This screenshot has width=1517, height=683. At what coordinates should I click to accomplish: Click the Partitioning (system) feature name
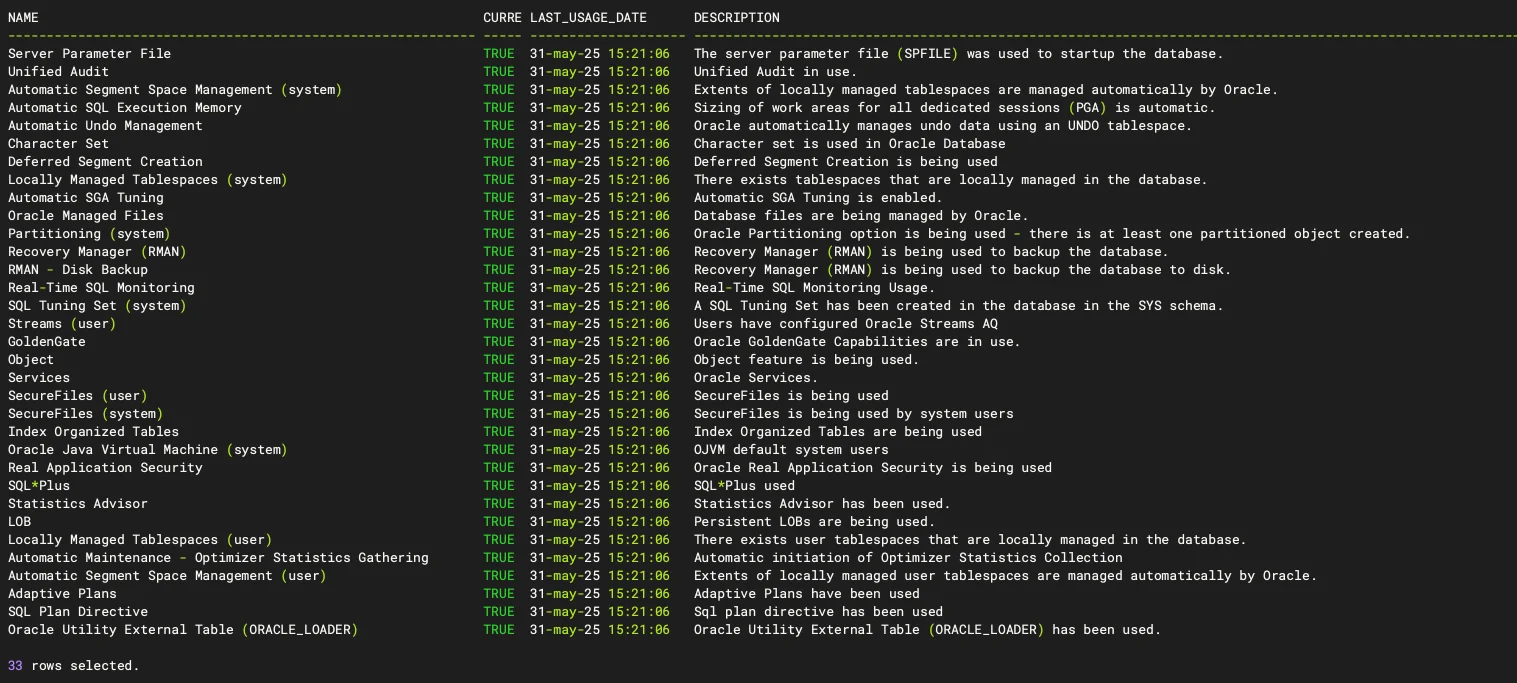click(89, 234)
